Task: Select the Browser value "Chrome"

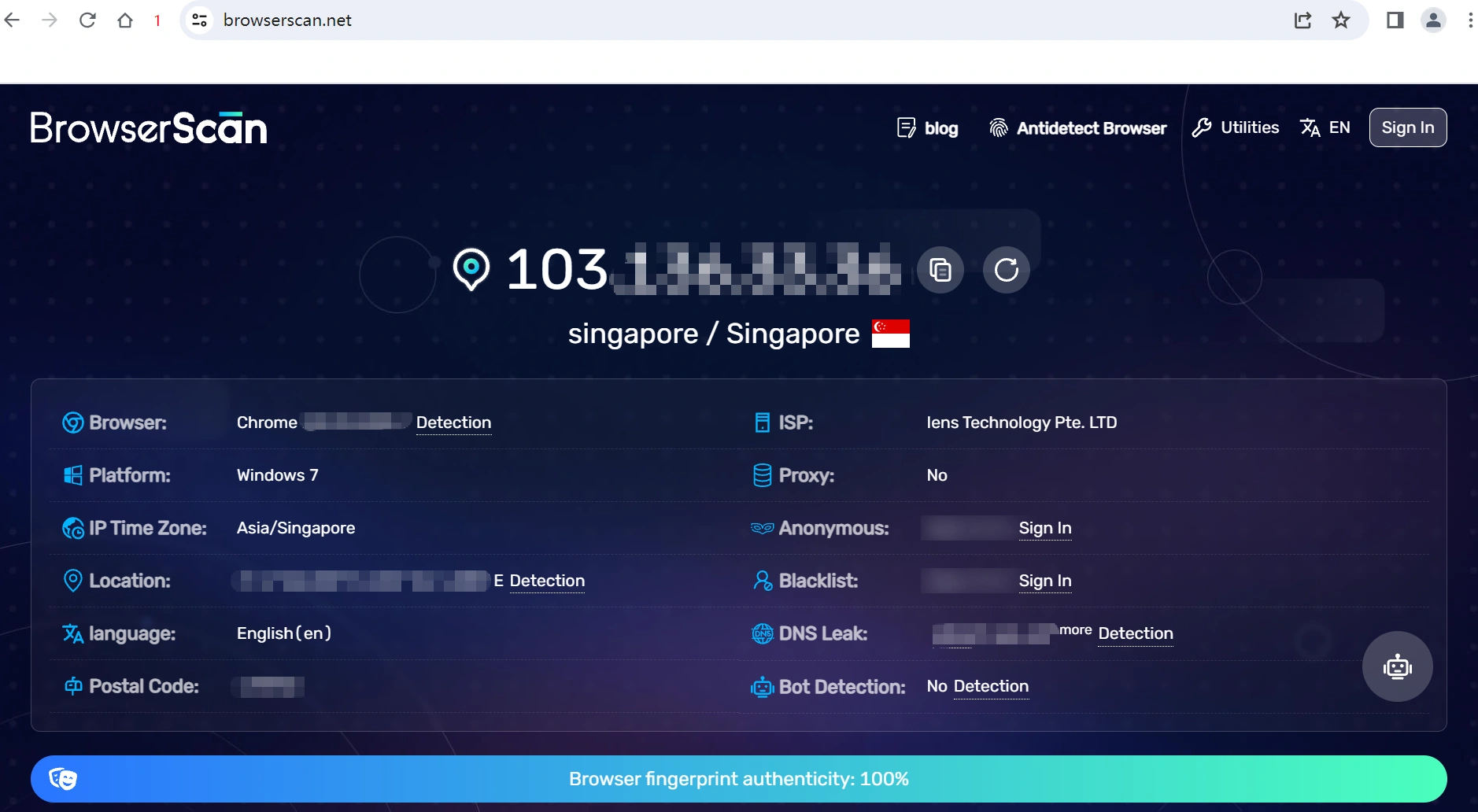Action: pyautogui.click(x=267, y=423)
